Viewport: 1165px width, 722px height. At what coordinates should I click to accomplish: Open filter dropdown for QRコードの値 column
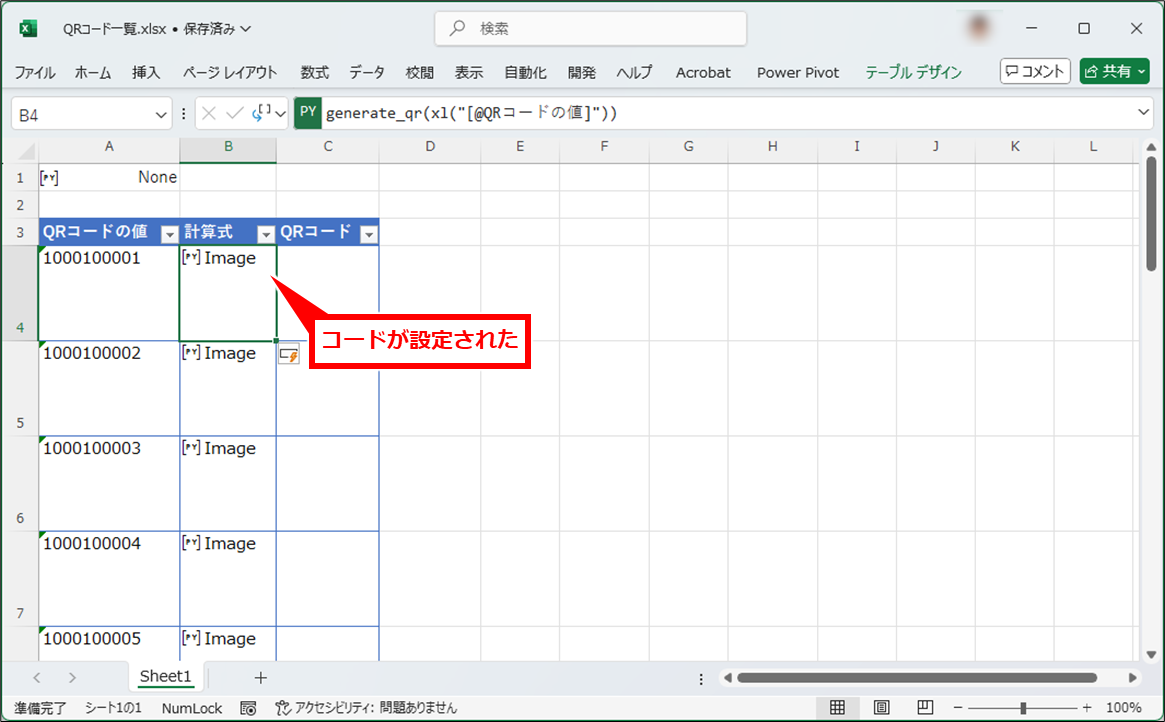click(169, 234)
